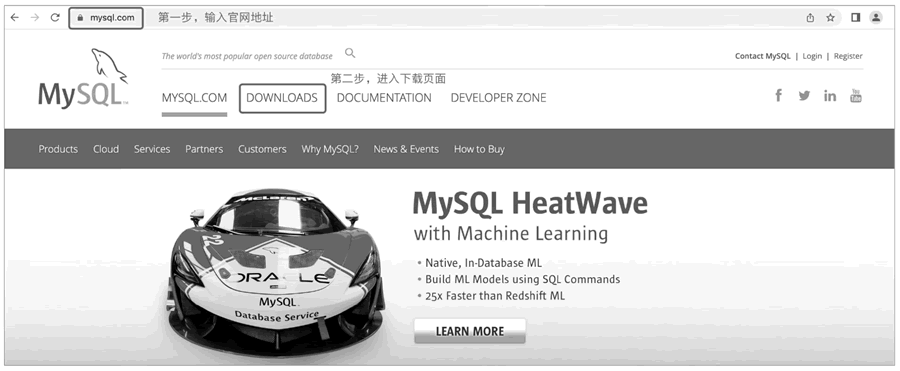Switch to the DOCUMENTATION tab
The height and width of the screenshot is (371, 900).
click(384, 98)
